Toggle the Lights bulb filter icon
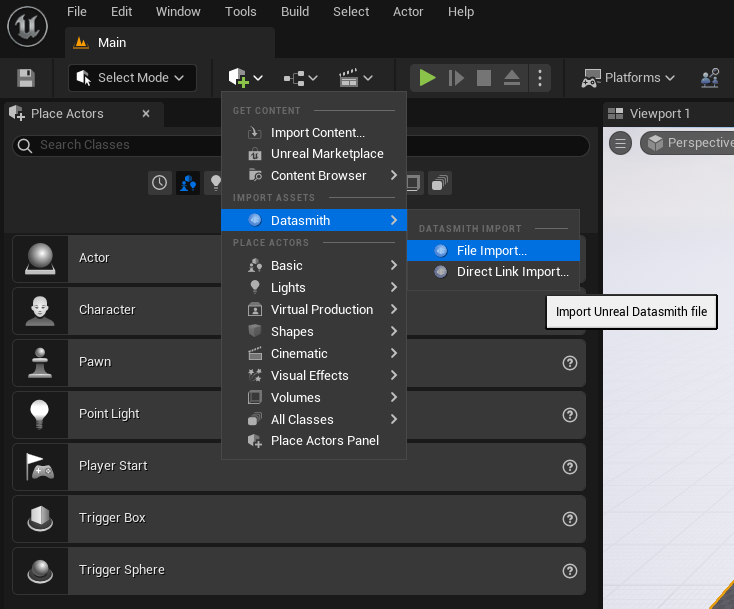This screenshot has height=609, width=734. click(215, 183)
